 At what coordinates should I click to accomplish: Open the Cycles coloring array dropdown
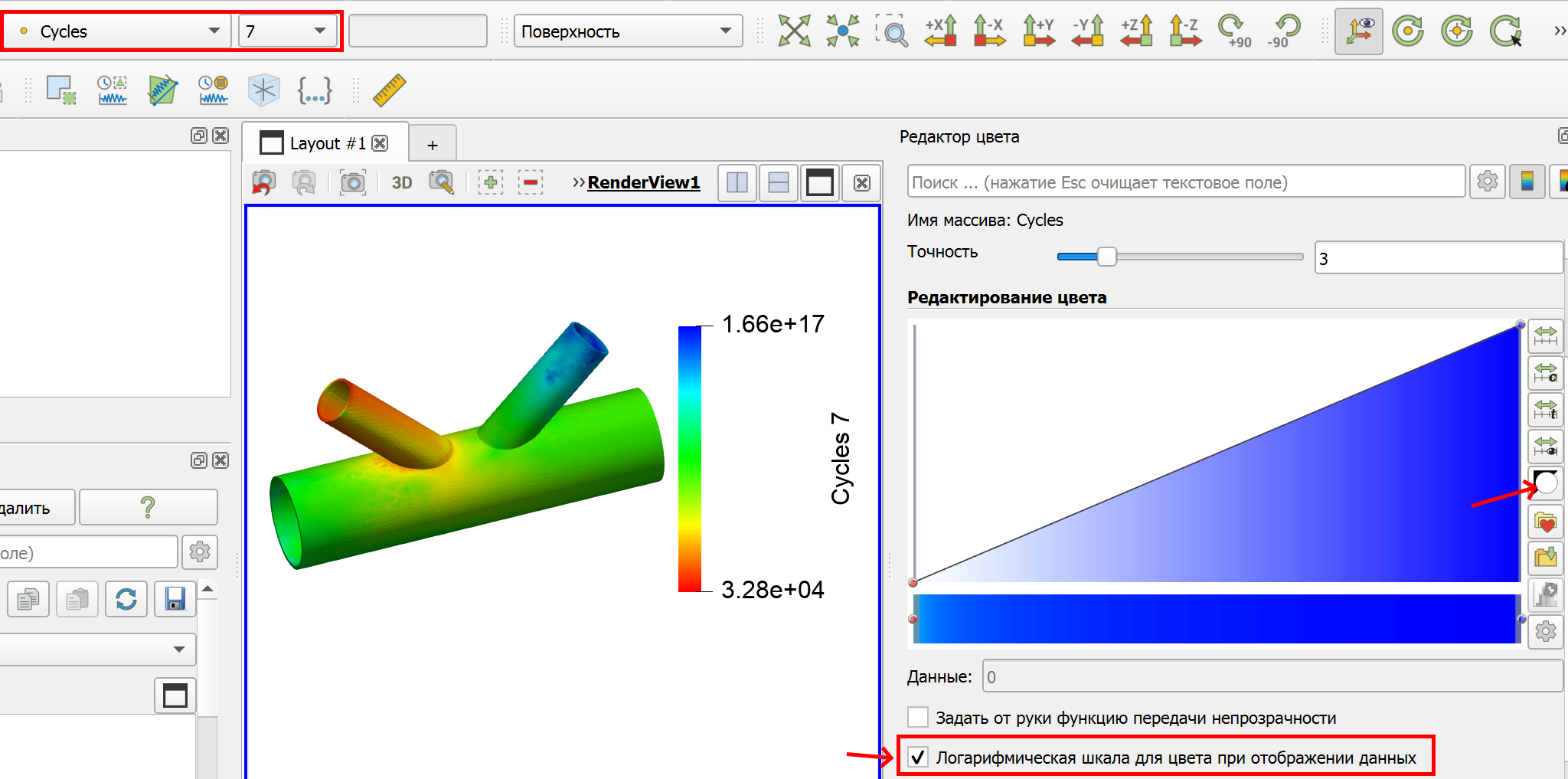pyautogui.click(x=119, y=31)
